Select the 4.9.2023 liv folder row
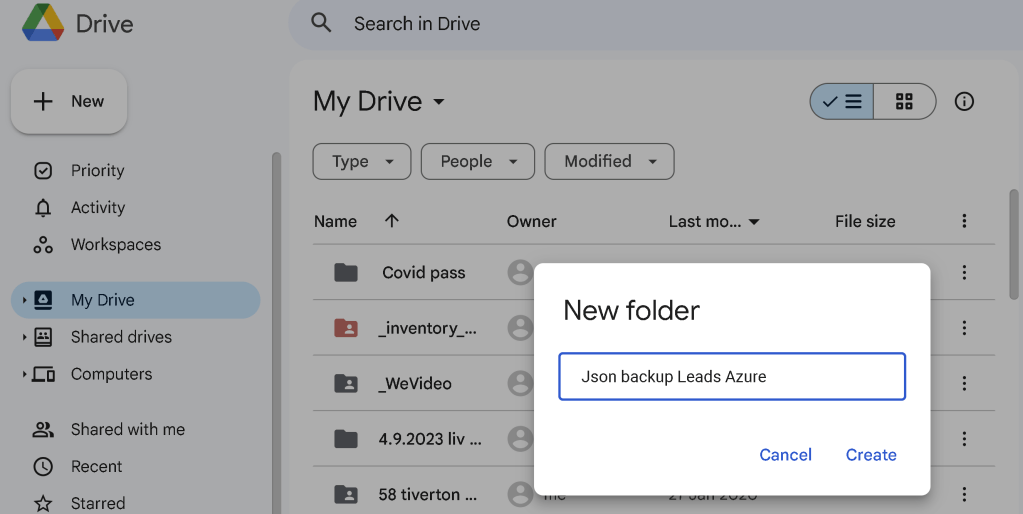This screenshot has width=1023, height=514. coord(654,439)
